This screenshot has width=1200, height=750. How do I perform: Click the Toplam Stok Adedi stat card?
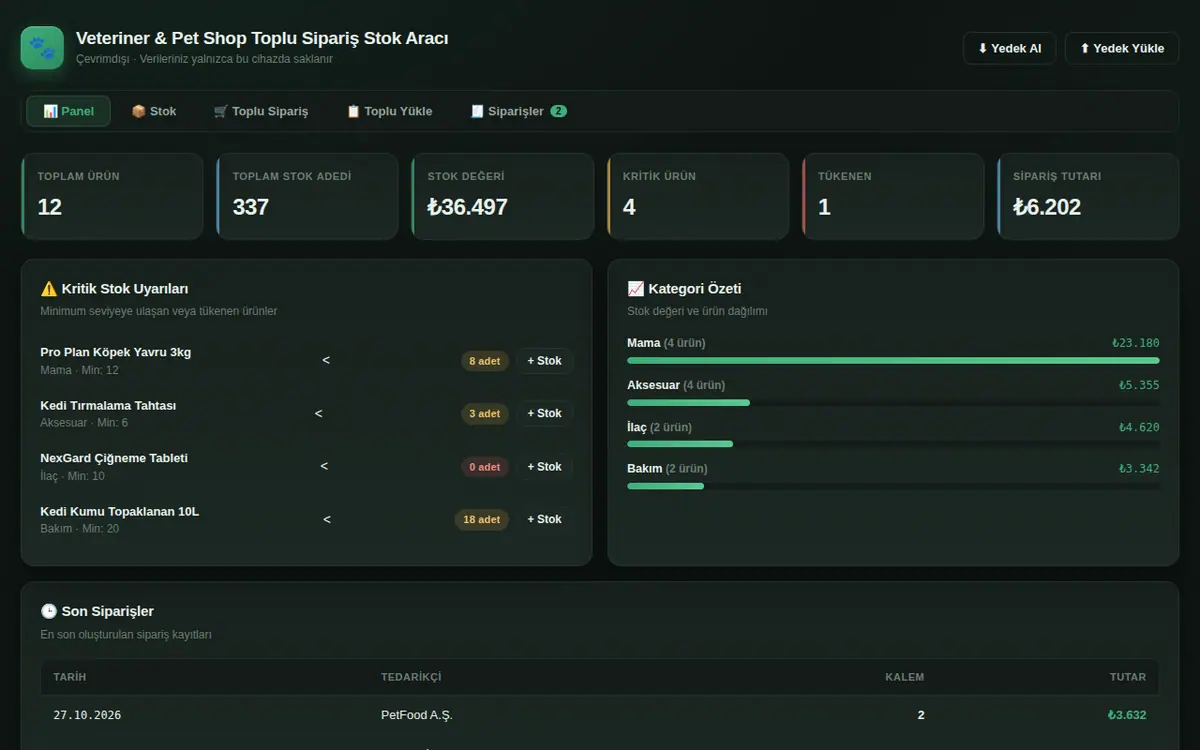307,196
